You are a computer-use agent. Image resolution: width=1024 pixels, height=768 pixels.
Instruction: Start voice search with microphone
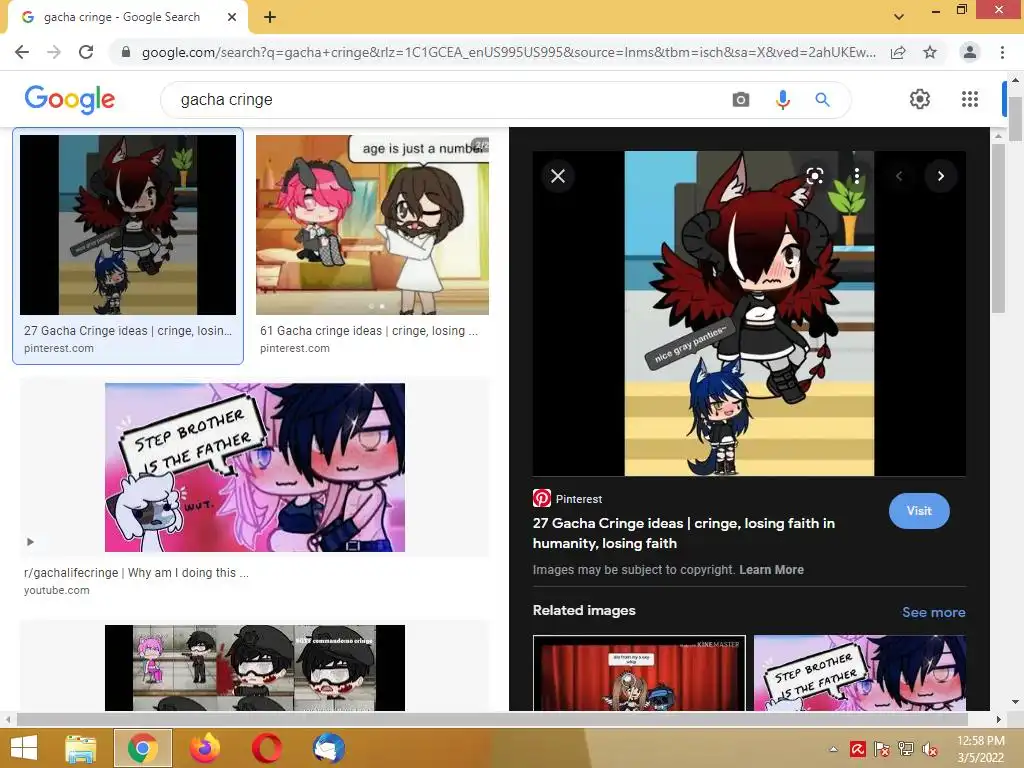(x=782, y=100)
